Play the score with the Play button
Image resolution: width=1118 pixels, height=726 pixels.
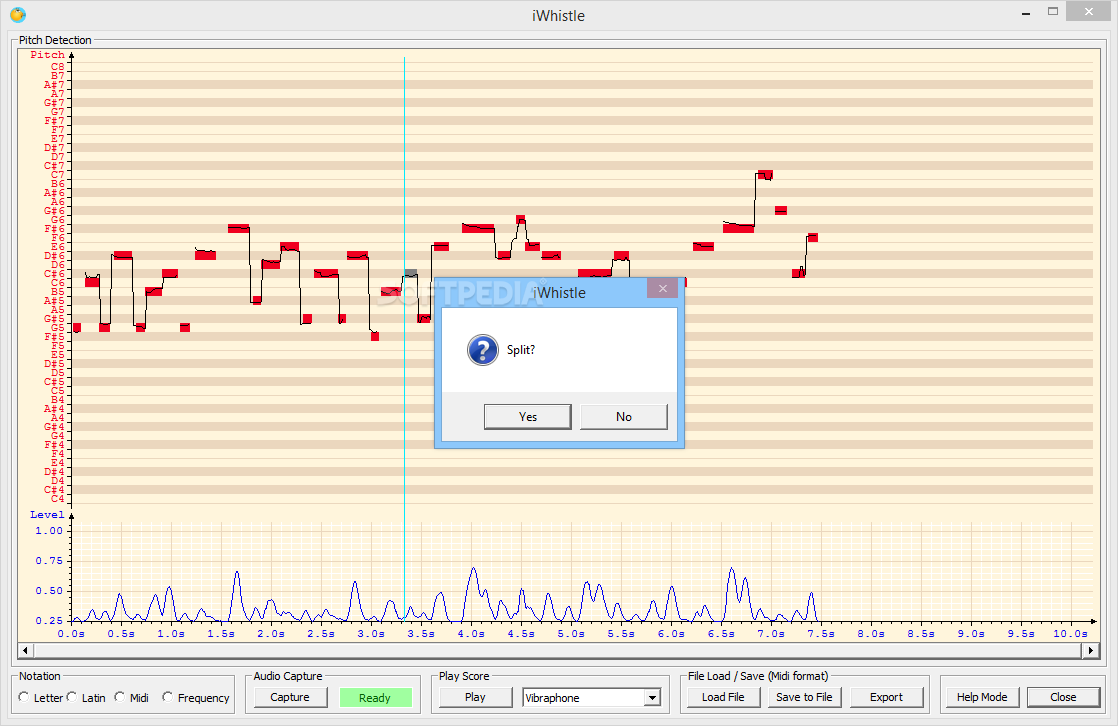[x=475, y=697]
